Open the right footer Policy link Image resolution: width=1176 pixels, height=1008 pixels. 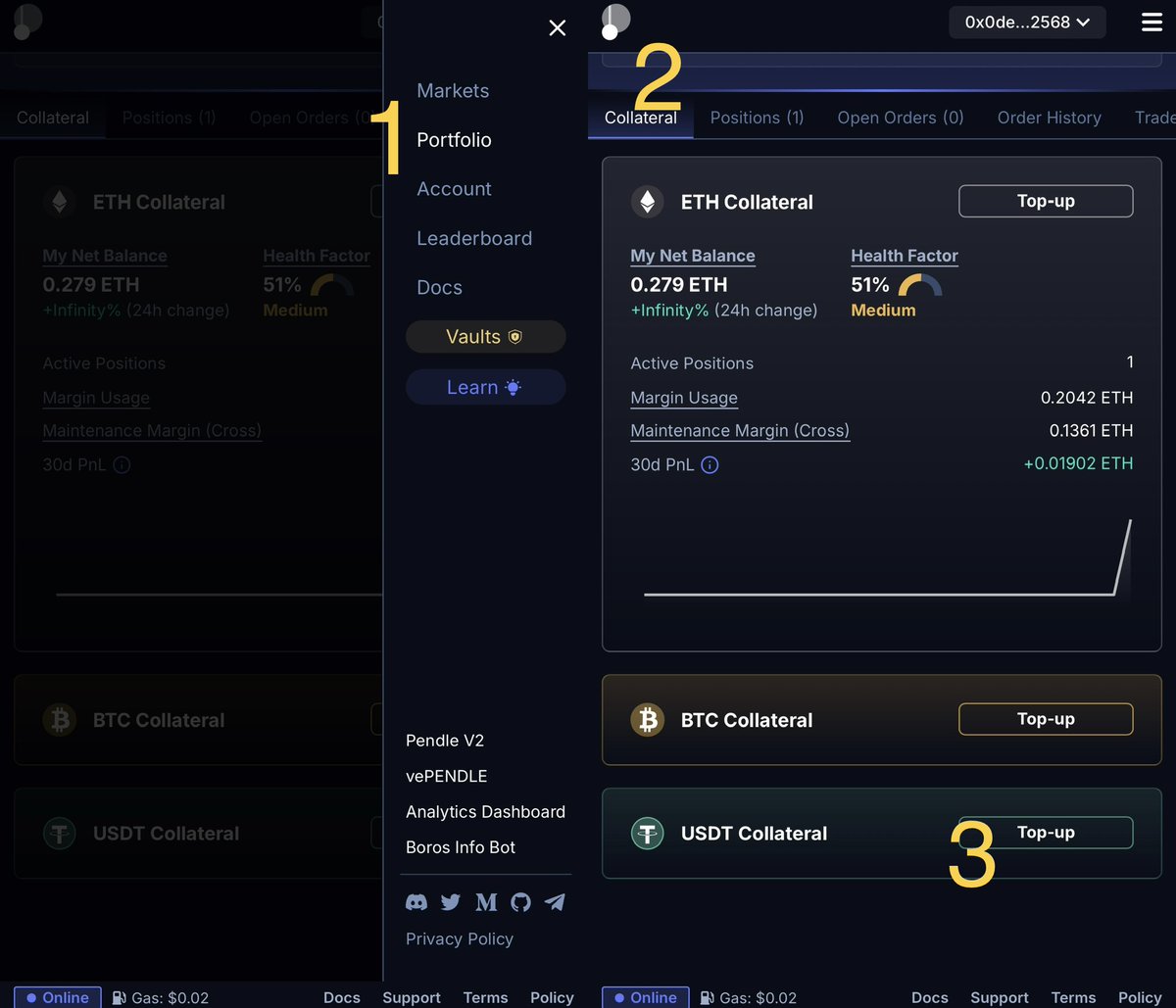pyautogui.click(x=1140, y=997)
